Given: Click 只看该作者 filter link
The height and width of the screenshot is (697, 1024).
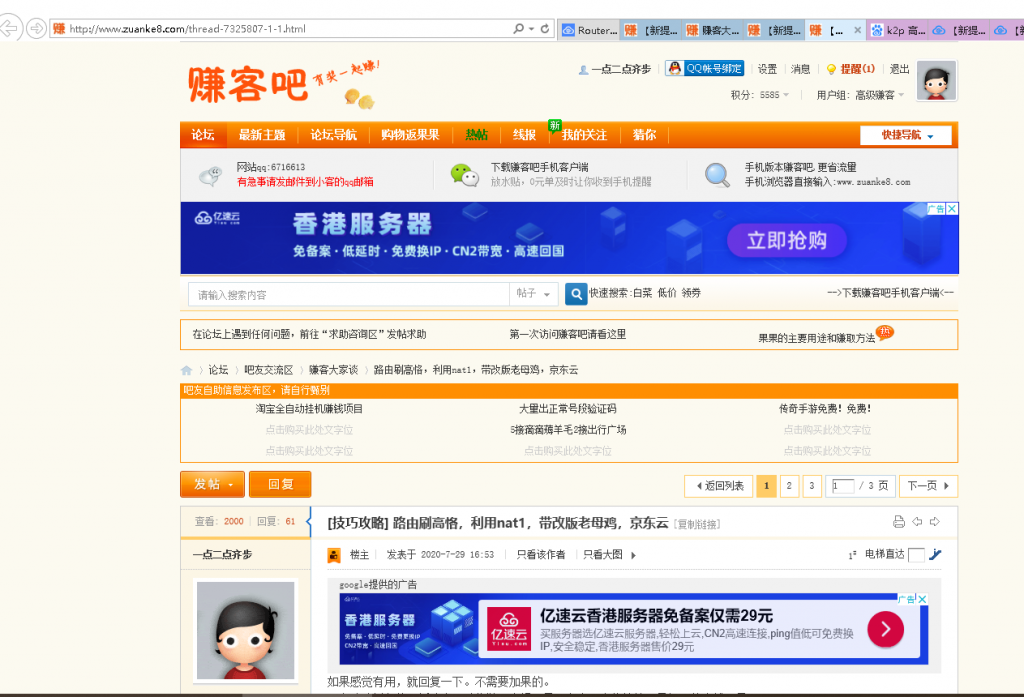Looking at the screenshot, I should (x=541, y=555).
